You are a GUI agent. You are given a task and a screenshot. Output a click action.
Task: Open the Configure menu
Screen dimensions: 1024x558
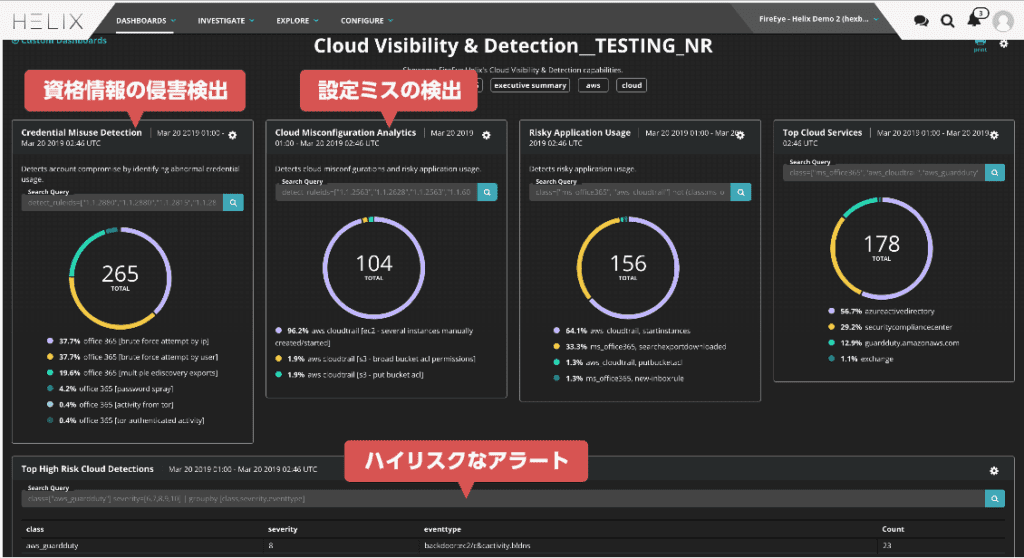367,21
